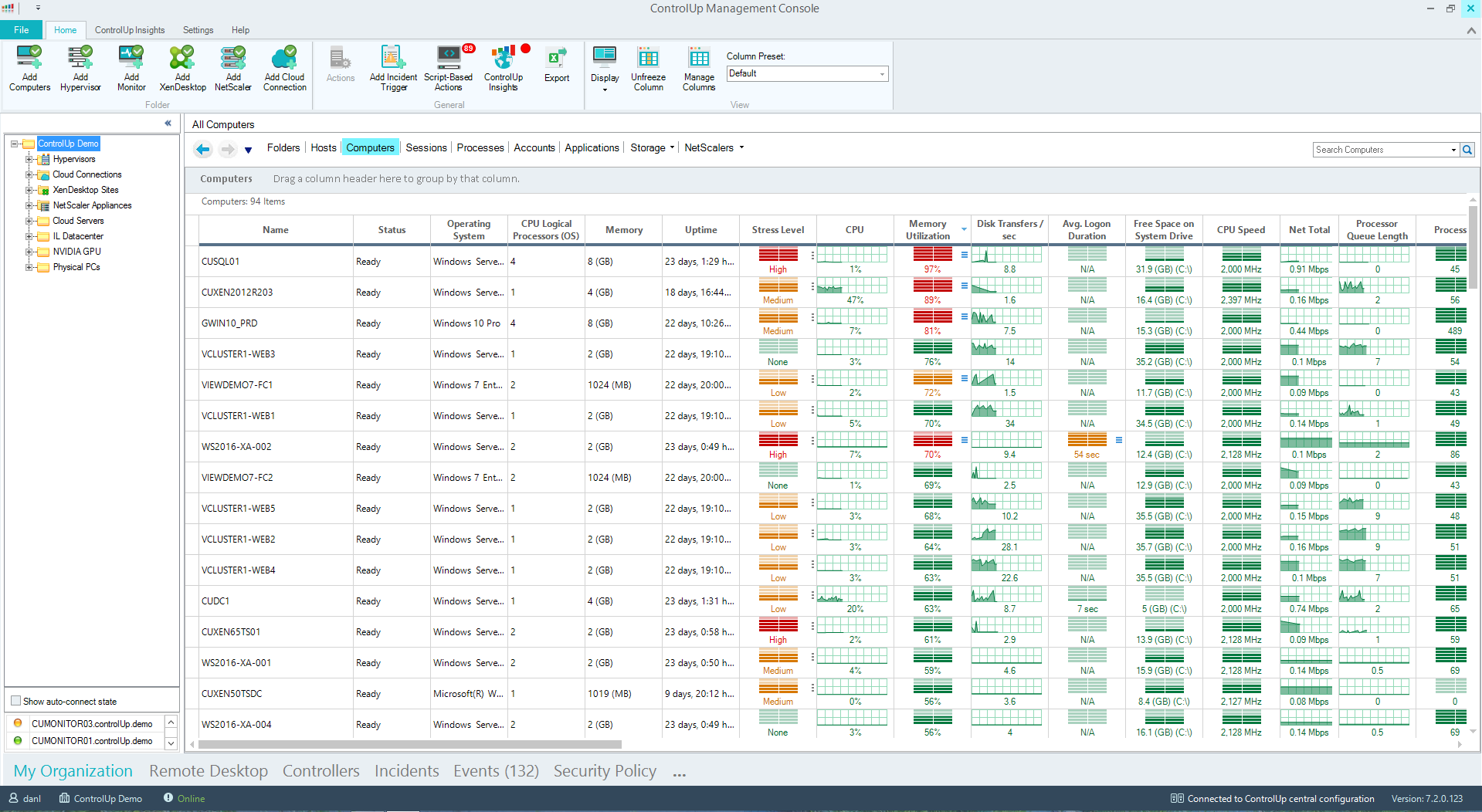Open Script-Based Actions
Viewport: 1482px width, 812px height.
click(448, 68)
